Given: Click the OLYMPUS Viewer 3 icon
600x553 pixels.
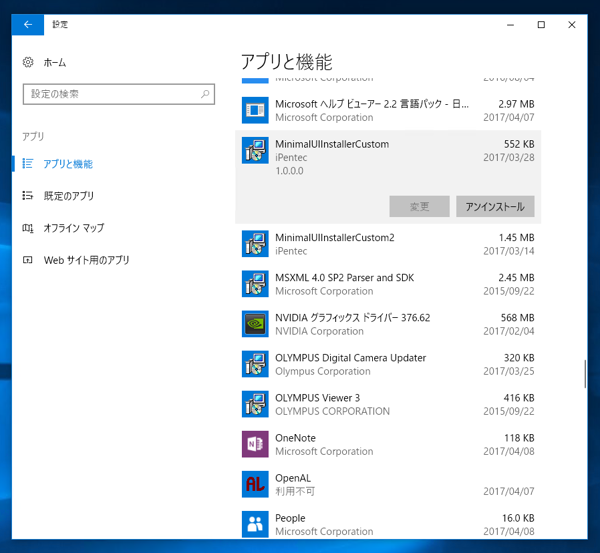Looking at the screenshot, I should tap(255, 404).
